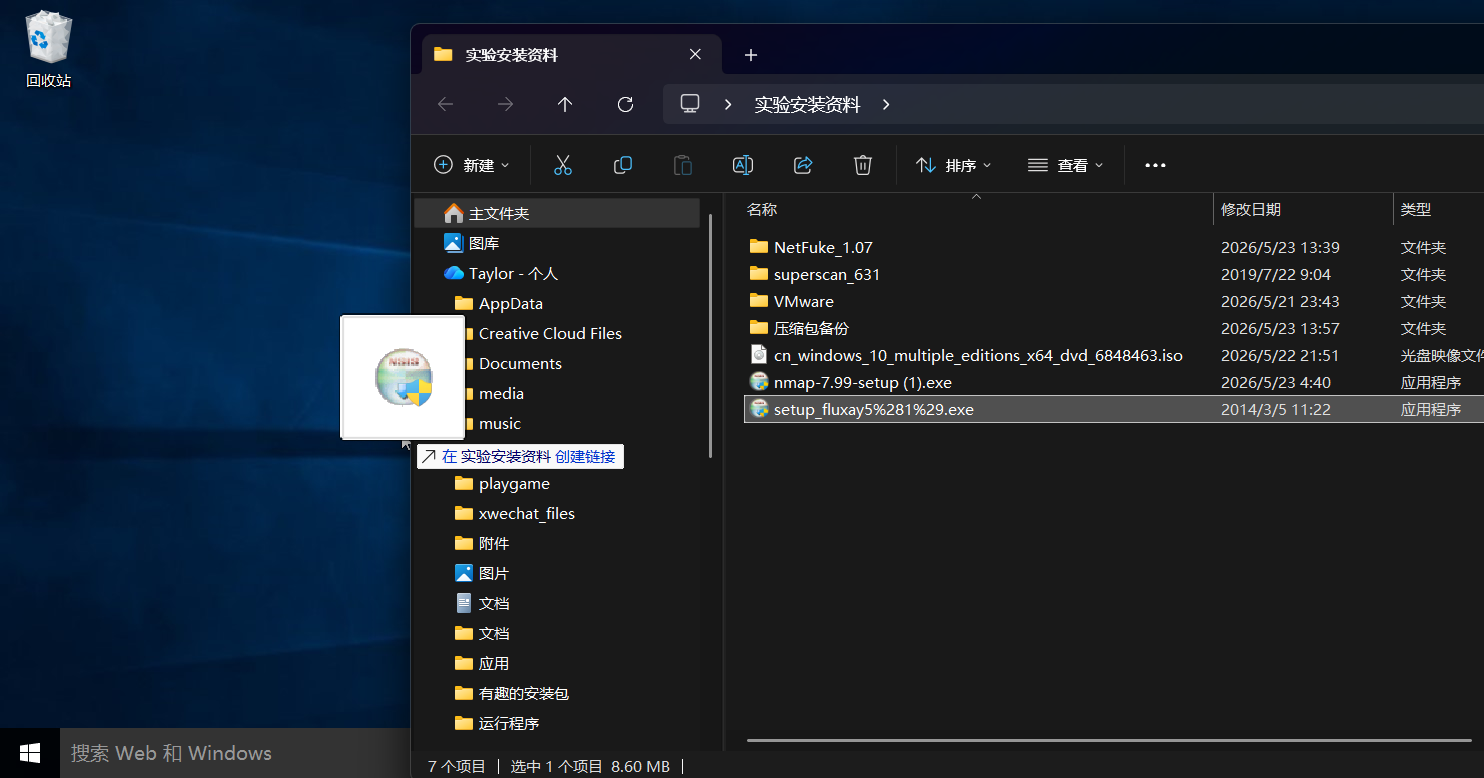Click the Copy icon in toolbar
The height and width of the screenshot is (778, 1484).
(x=623, y=165)
